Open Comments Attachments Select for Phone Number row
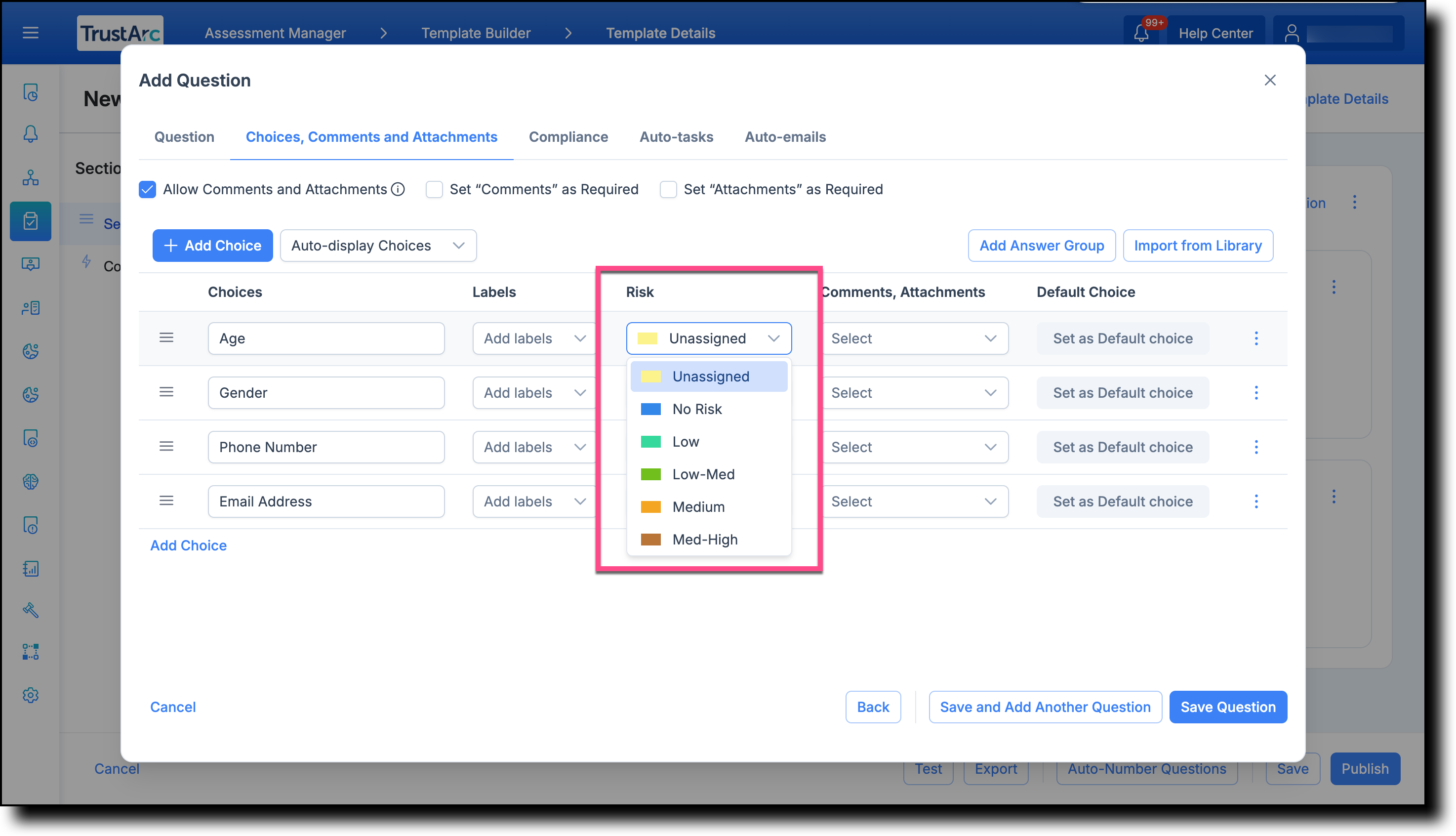This screenshot has height=836, width=1456. (915, 447)
